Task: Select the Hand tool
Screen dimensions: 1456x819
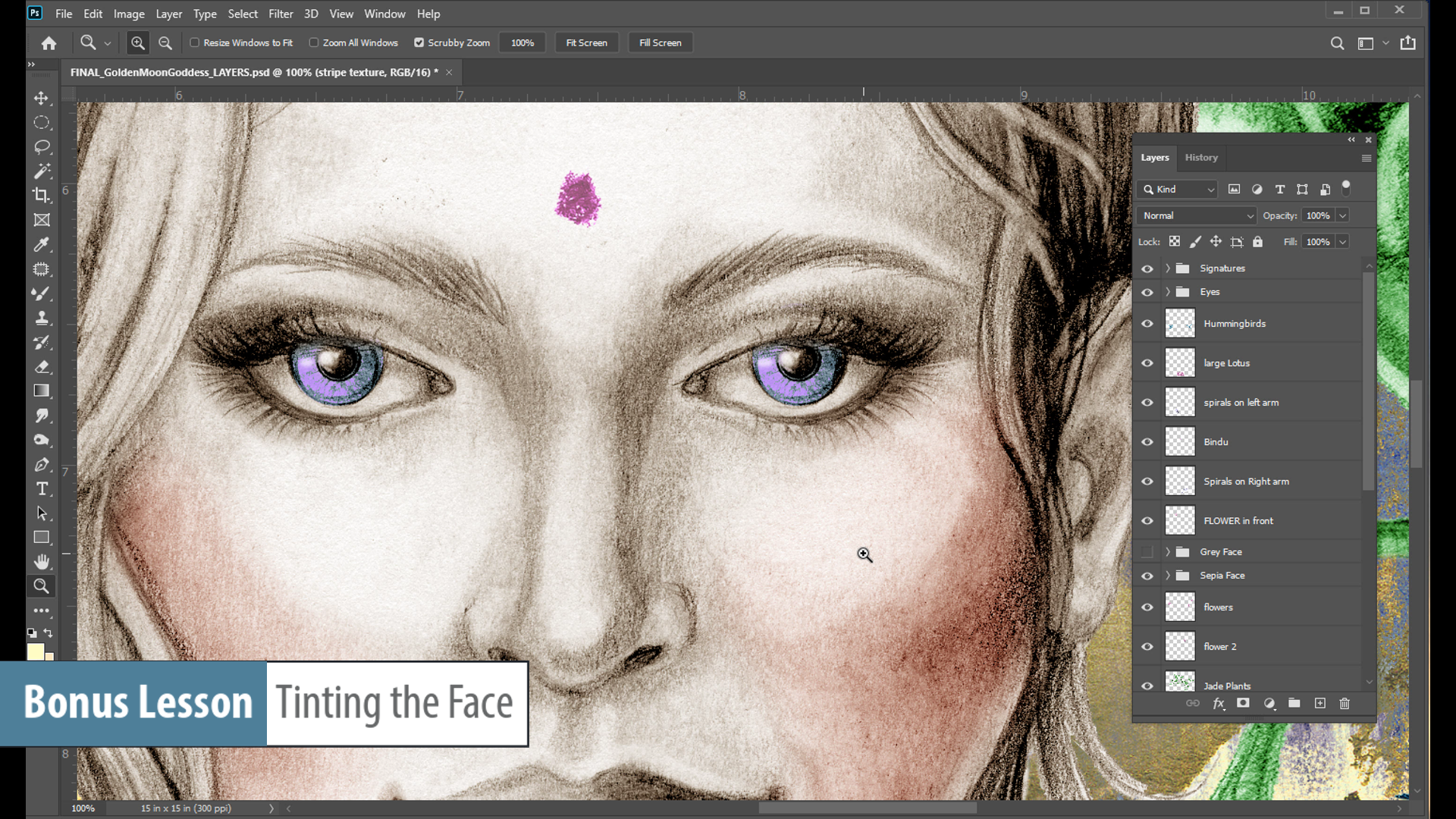Action: (x=42, y=562)
